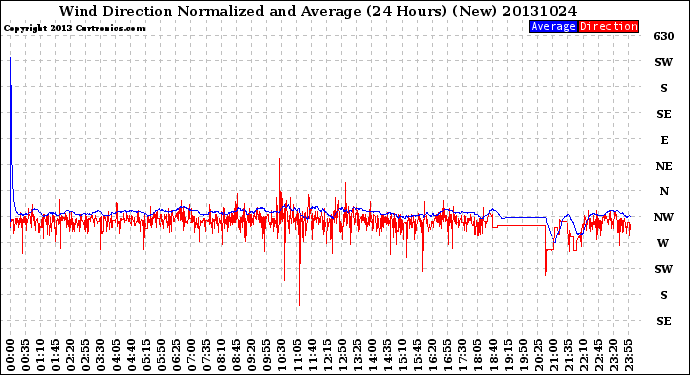
Task: Click the '02:20' time axis label
Action: (x=71, y=355)
